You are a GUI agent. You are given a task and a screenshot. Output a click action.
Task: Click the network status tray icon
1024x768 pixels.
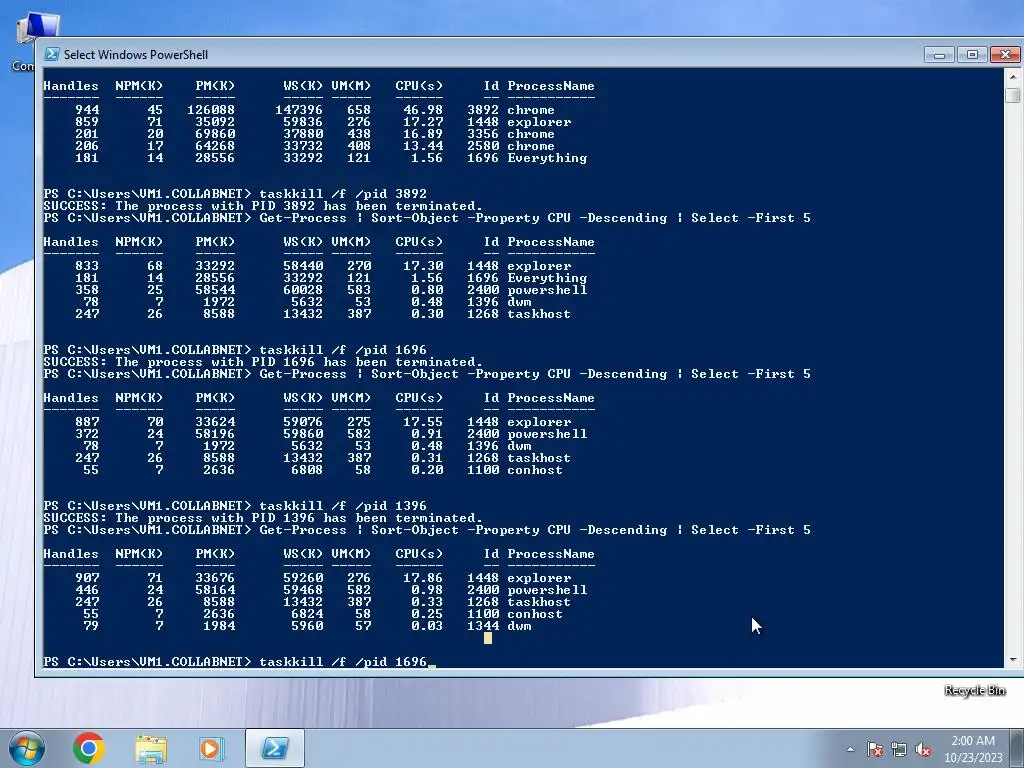pos(899,749)
